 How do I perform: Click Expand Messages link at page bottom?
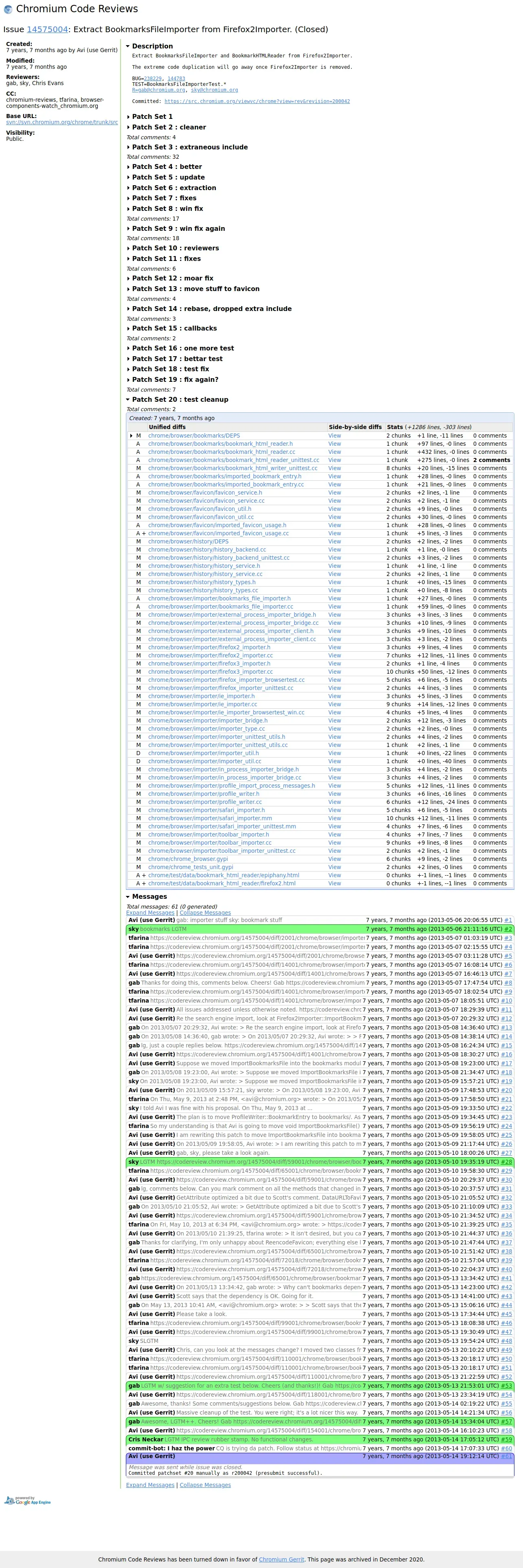(150, 1485)
